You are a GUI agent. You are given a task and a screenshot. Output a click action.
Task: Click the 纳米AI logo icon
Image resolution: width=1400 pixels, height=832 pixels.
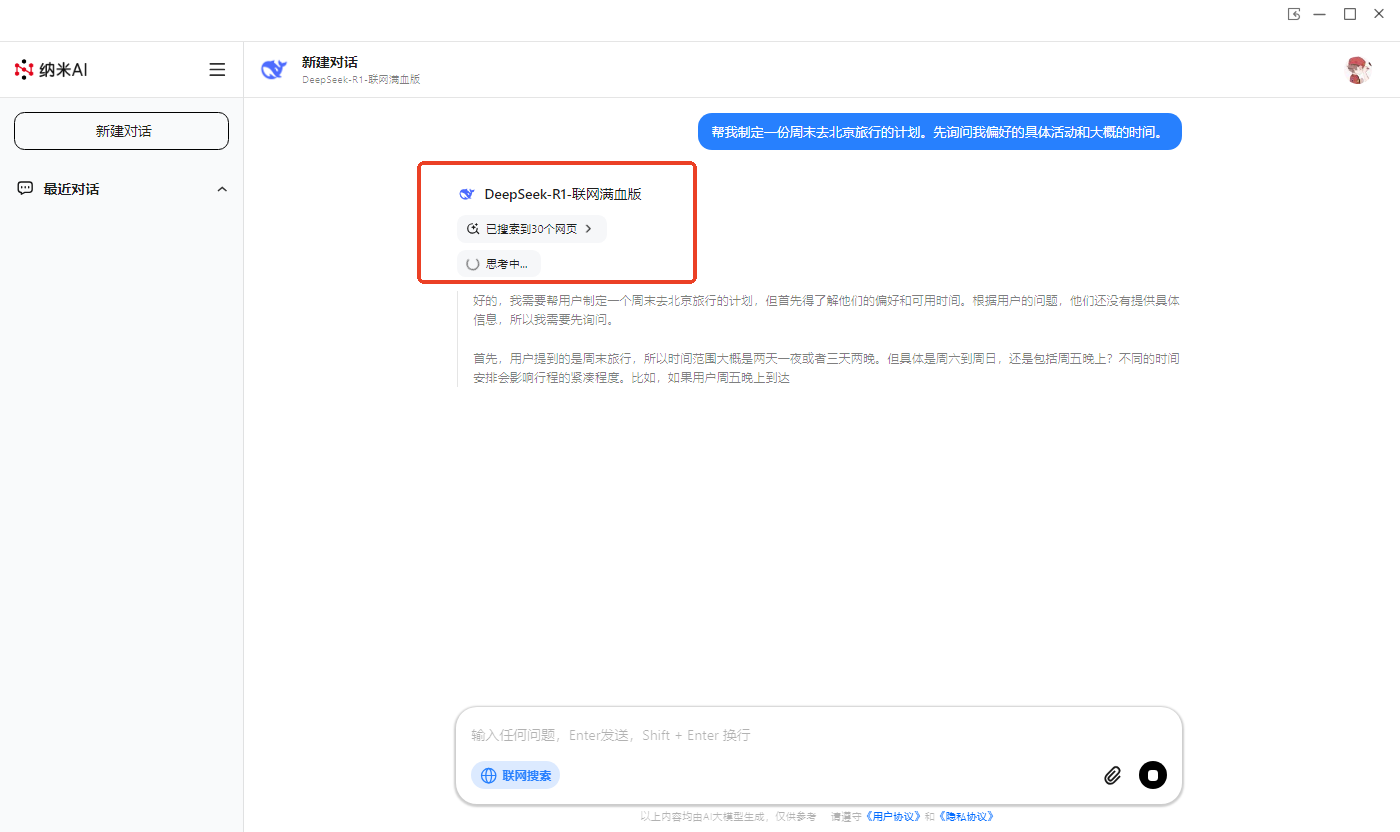click(x=24, y=70)
